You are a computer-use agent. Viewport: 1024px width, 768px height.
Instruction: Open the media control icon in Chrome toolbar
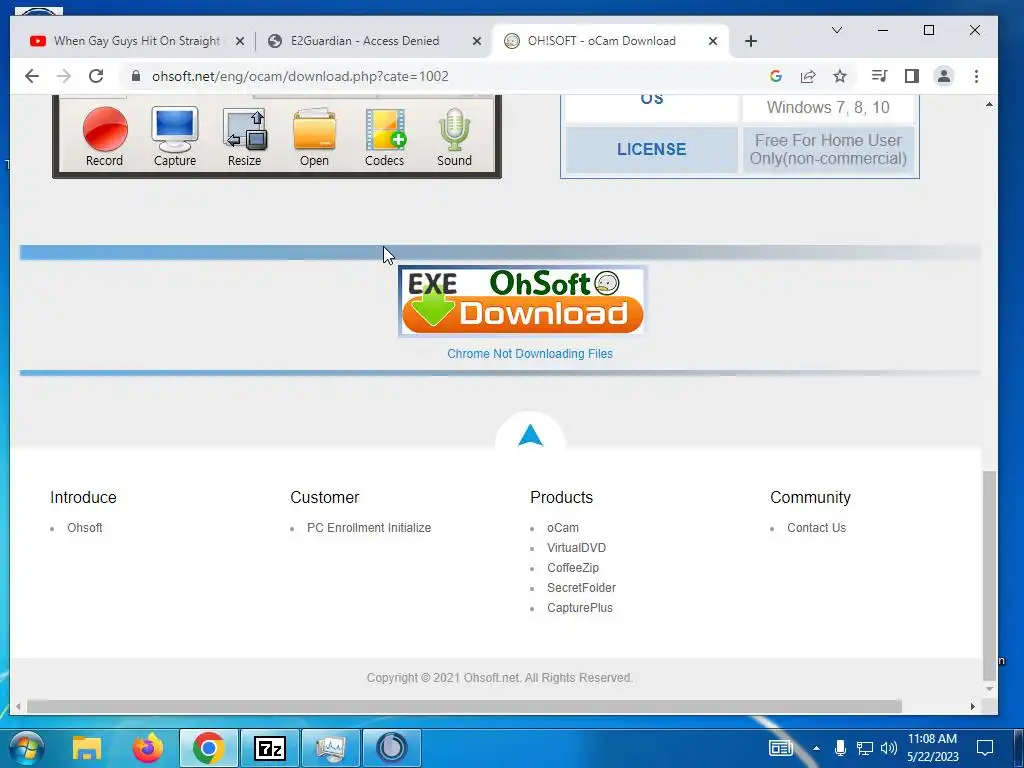[879, 76]
